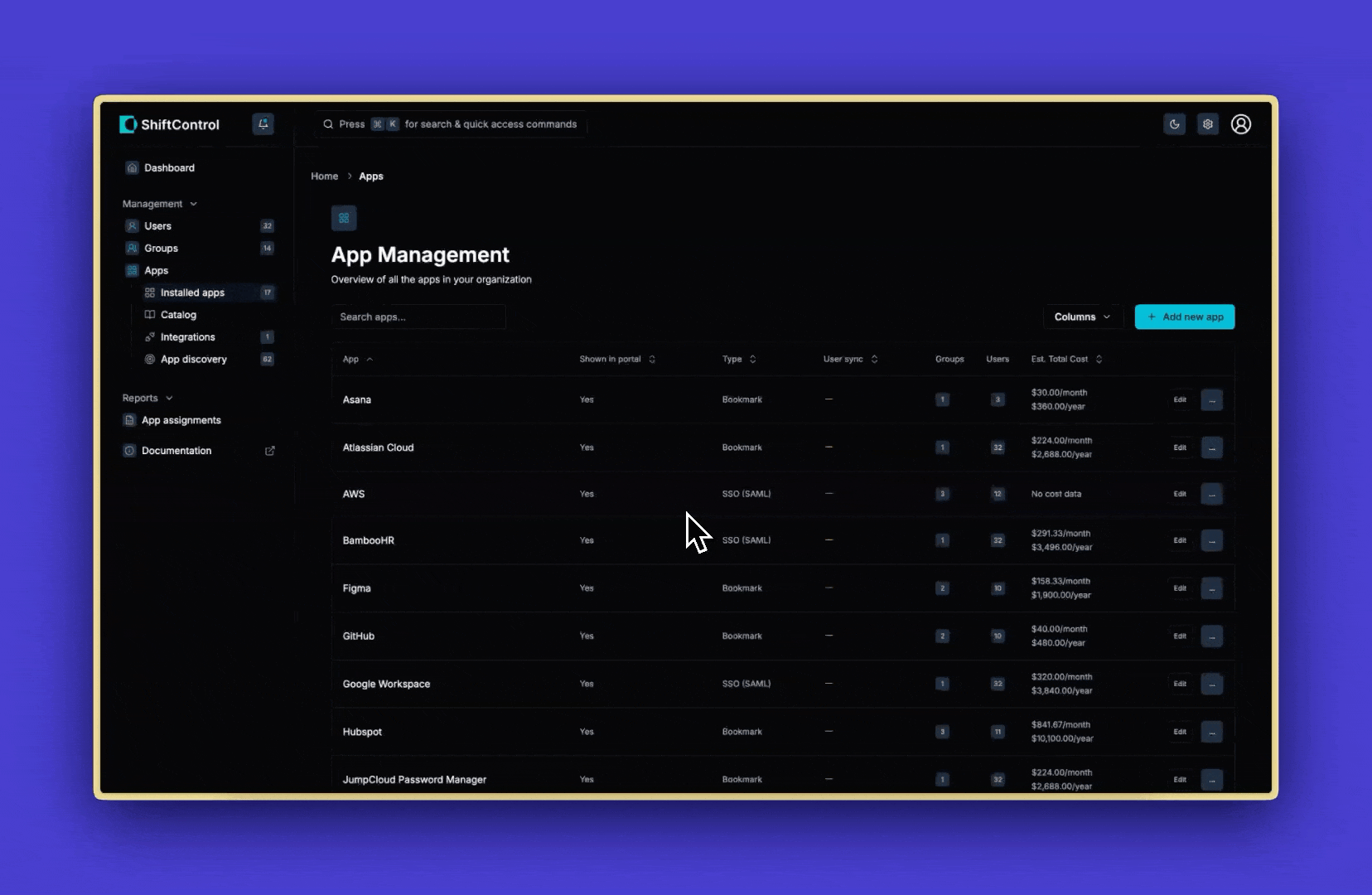
Task: Select Users in the sidebar
Action: pos(157,226)
